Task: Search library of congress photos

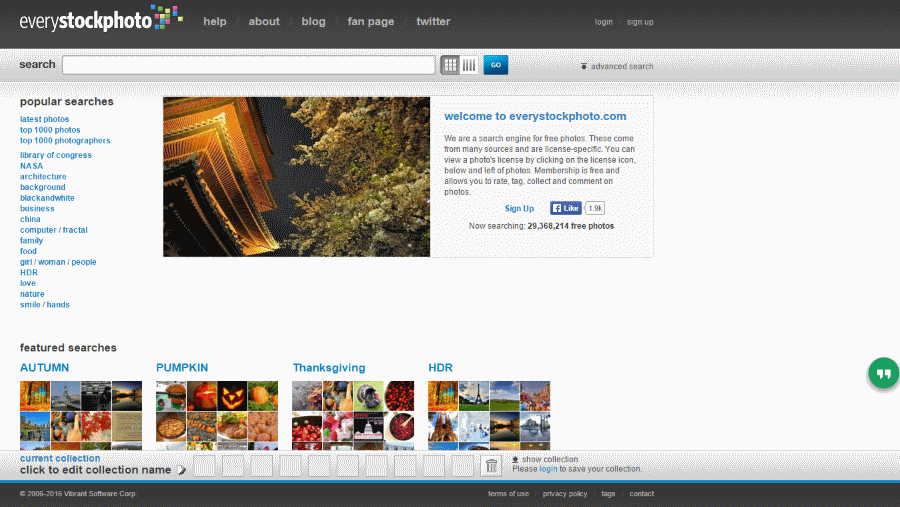Action: coord(56,155)
